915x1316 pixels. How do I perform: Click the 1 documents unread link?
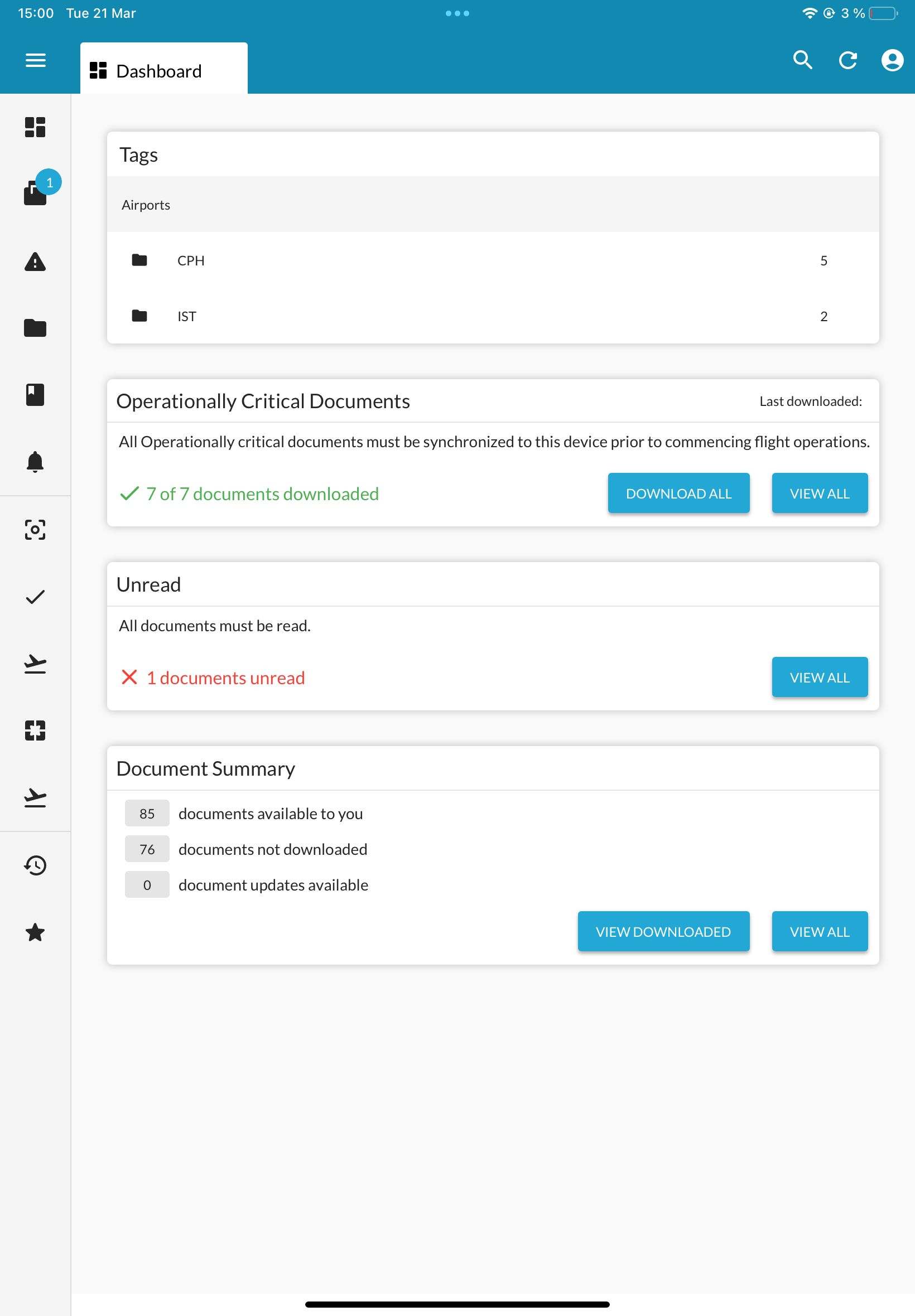[x=226, y=677]
